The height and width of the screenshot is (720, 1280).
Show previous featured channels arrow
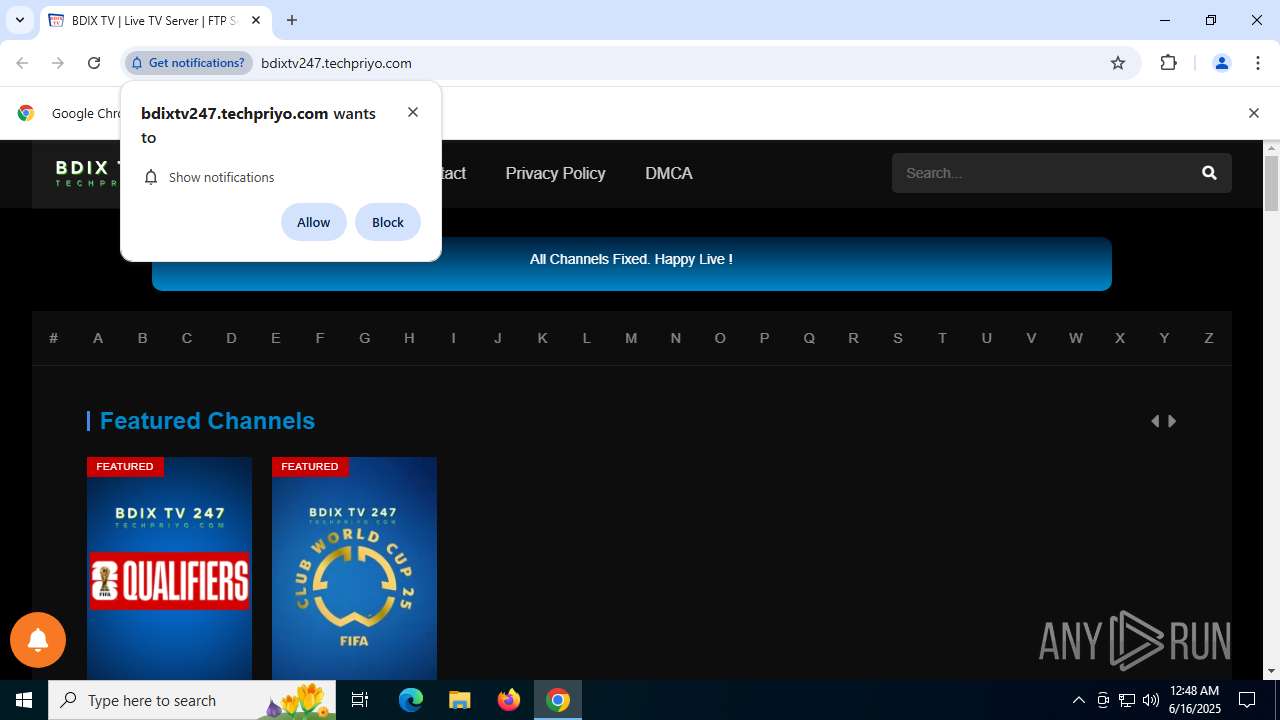coord(1155,421)
